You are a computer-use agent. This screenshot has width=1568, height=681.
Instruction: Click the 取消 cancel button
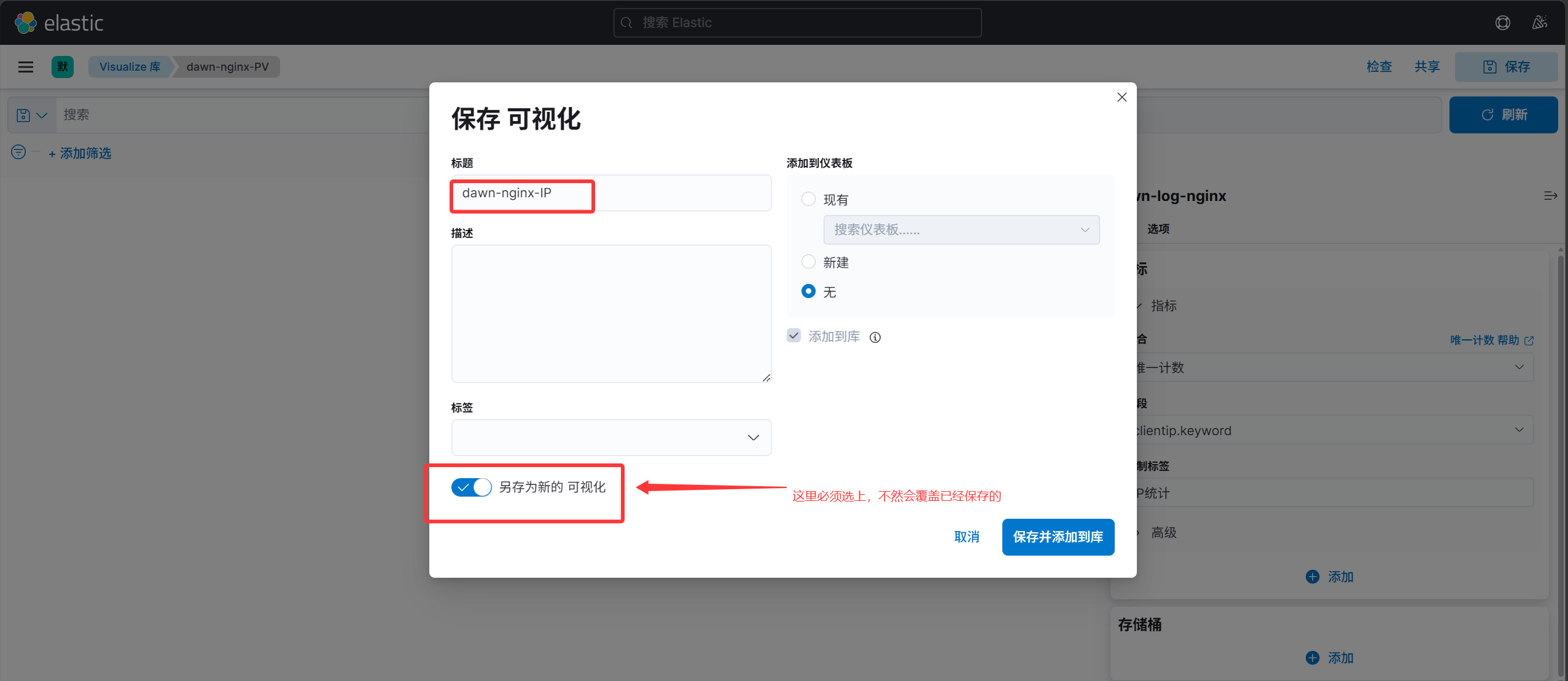pos(966,537)
